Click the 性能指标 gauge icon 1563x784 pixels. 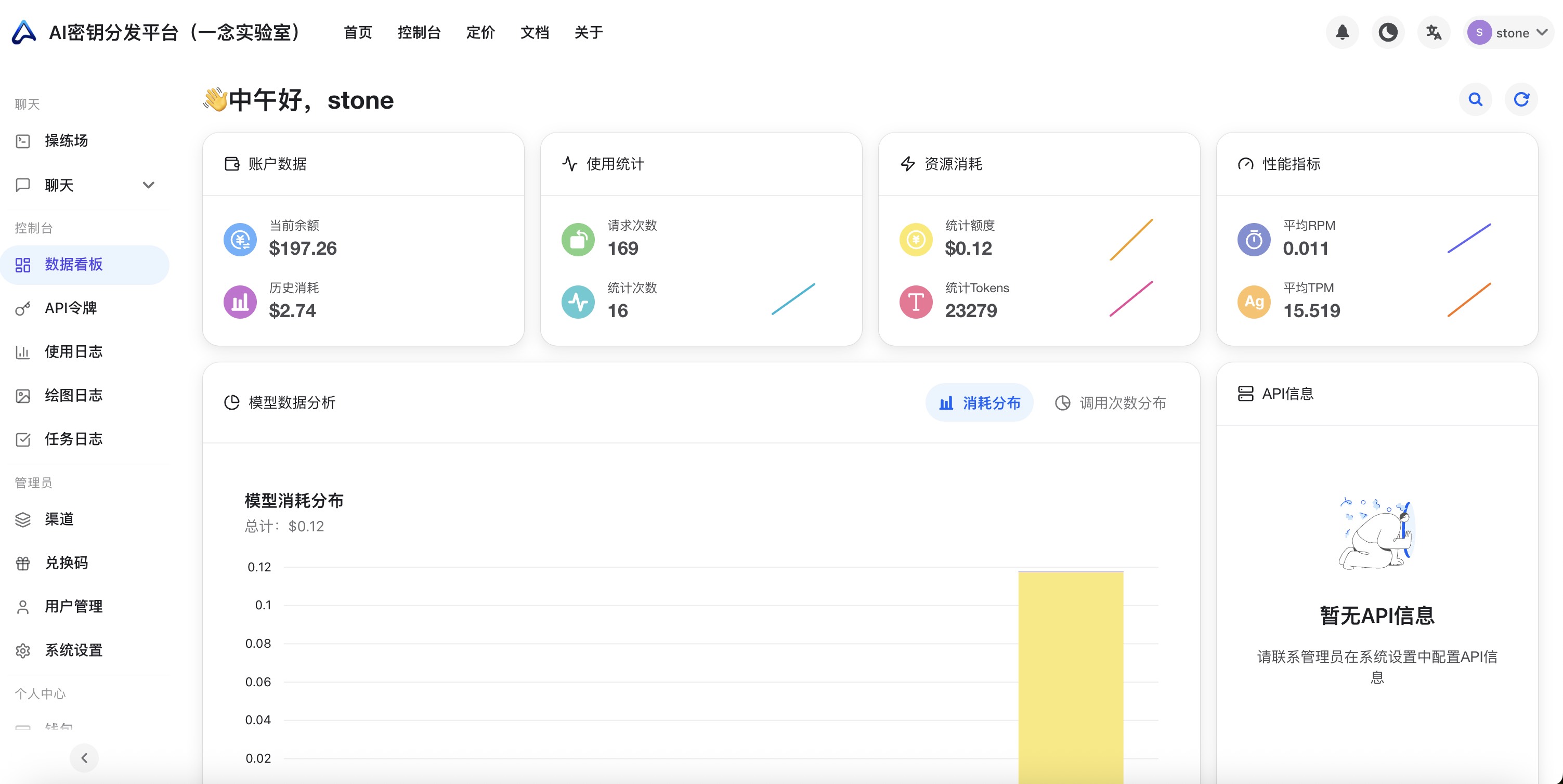(x=1246, y=164)
